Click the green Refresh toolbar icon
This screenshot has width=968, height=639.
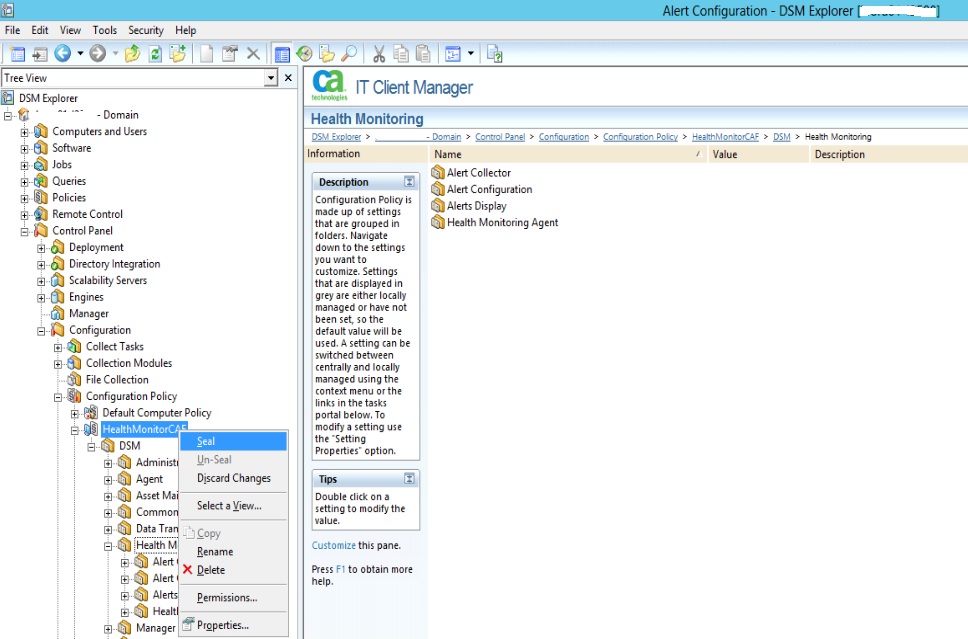[x=155, y=54]
